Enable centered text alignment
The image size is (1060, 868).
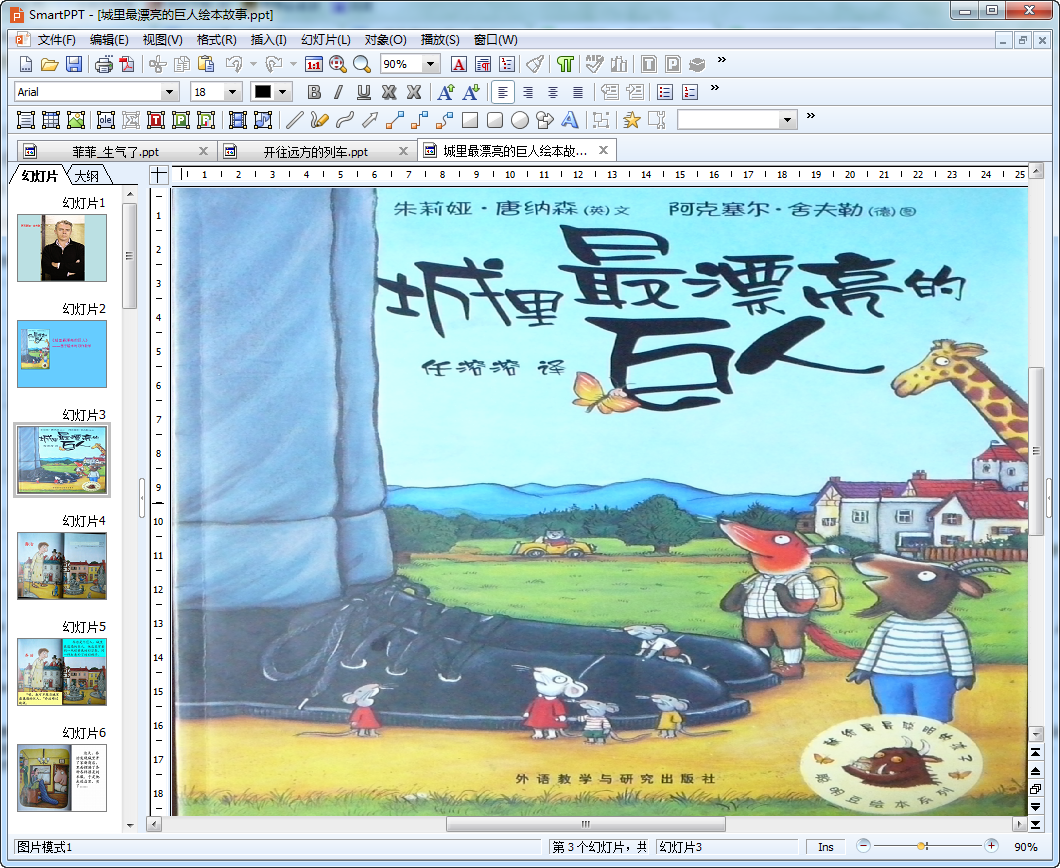point(553,92)
